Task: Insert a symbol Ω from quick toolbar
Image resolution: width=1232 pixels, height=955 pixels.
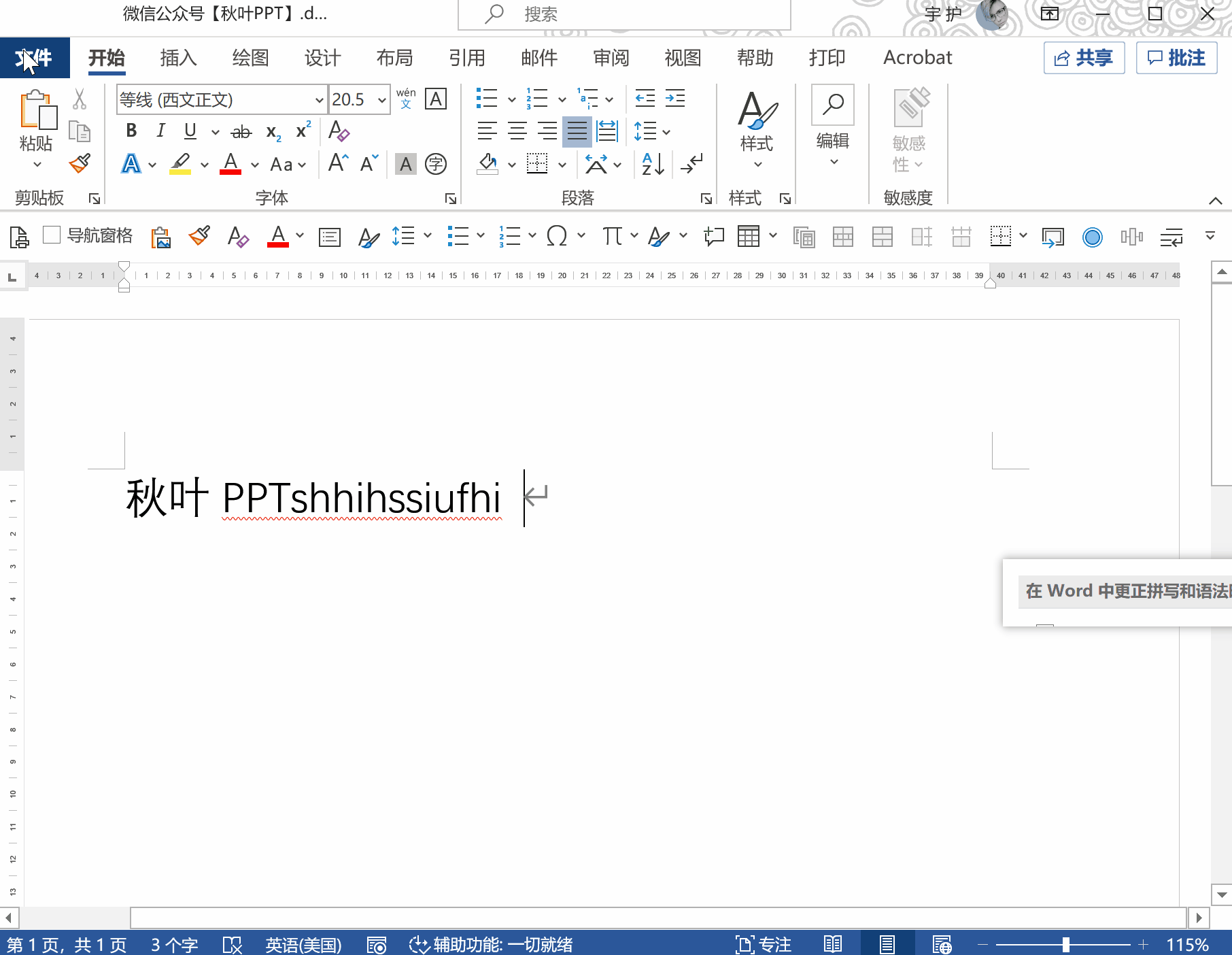Action: [x=556, y=237]
